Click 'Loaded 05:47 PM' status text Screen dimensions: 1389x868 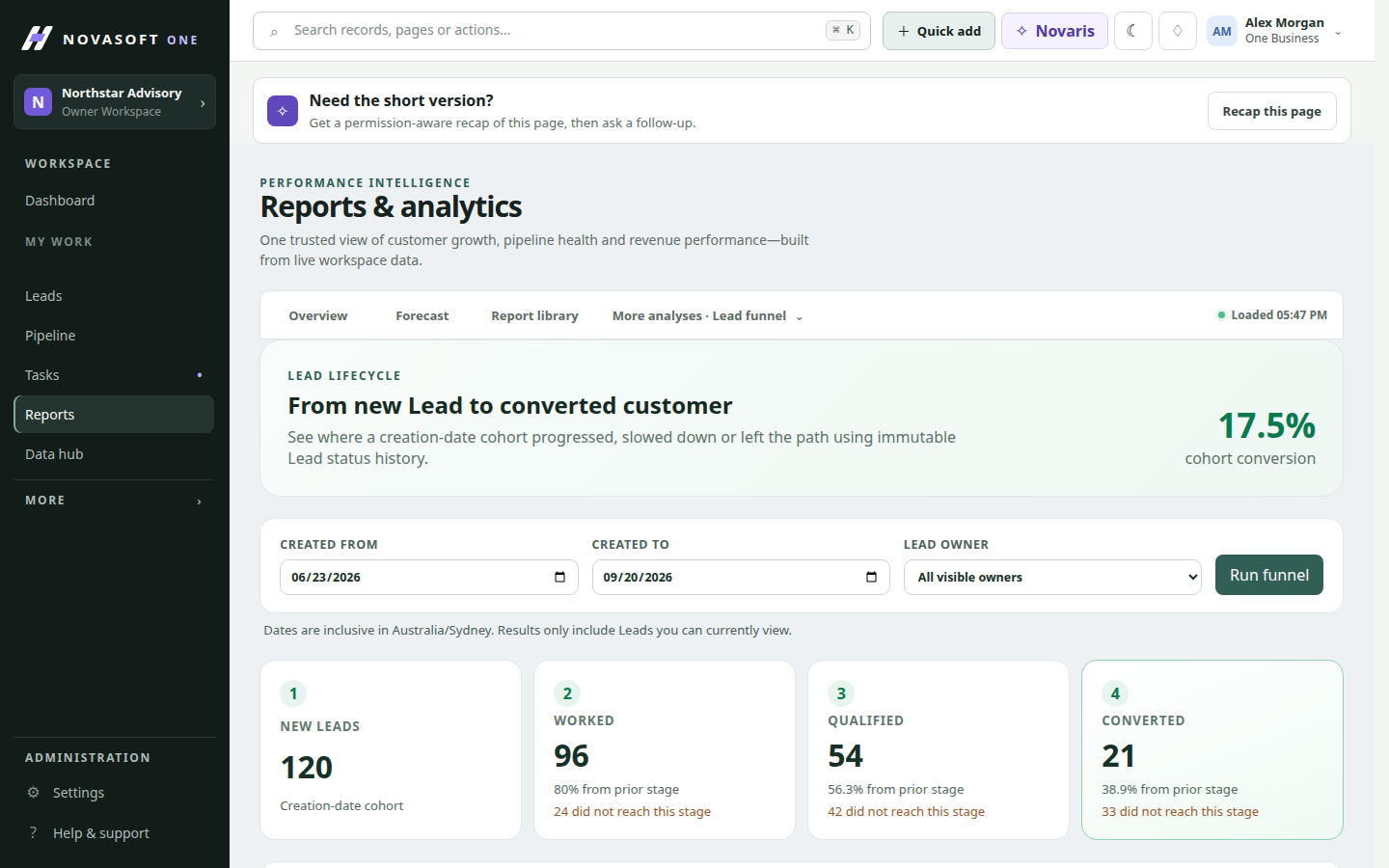coord(1279,315)
